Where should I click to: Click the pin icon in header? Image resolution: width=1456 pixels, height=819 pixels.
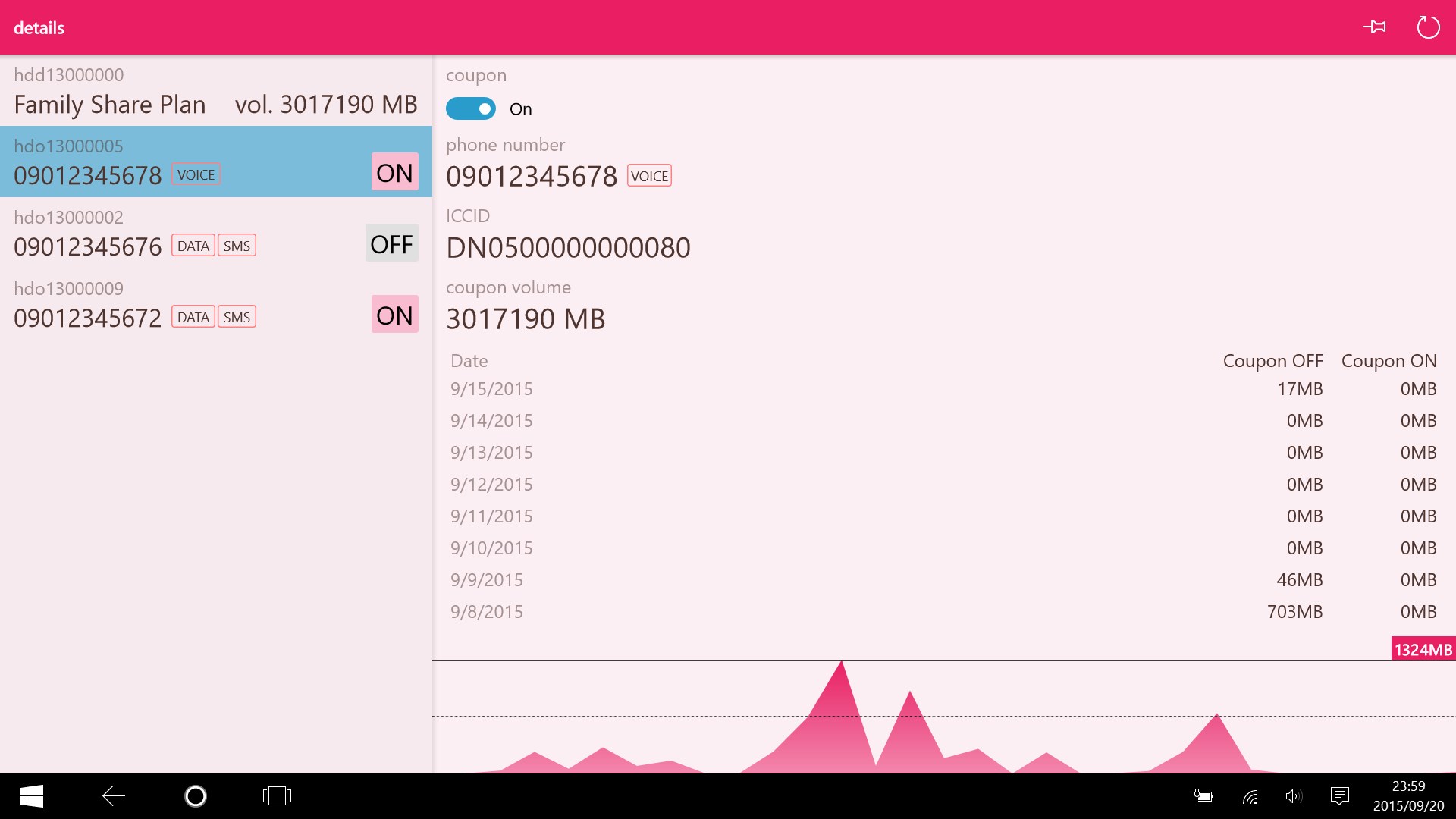pyautogui.click(x=1374, y=27)
